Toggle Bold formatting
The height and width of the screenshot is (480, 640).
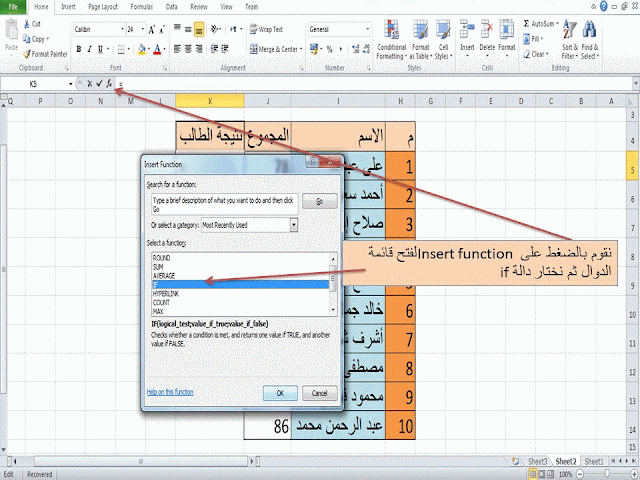(79, 49)
